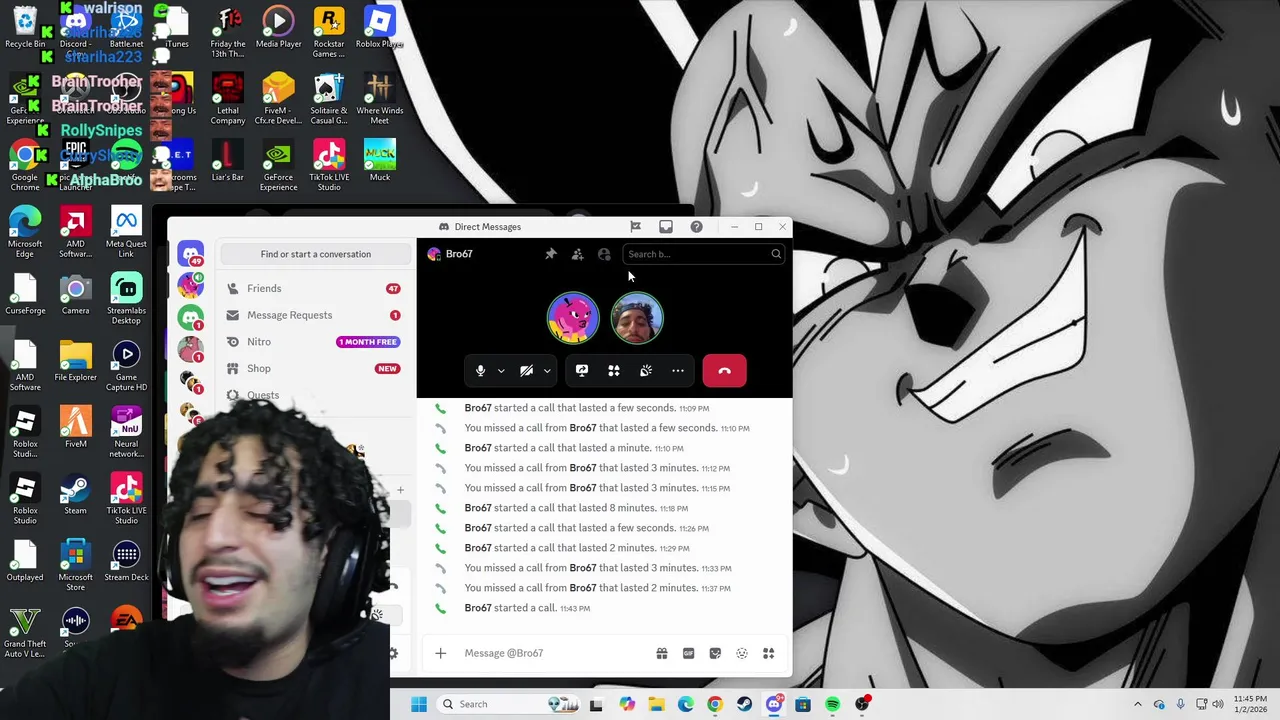
Task: Open Find or start a conversation
Action: point(316,254)
